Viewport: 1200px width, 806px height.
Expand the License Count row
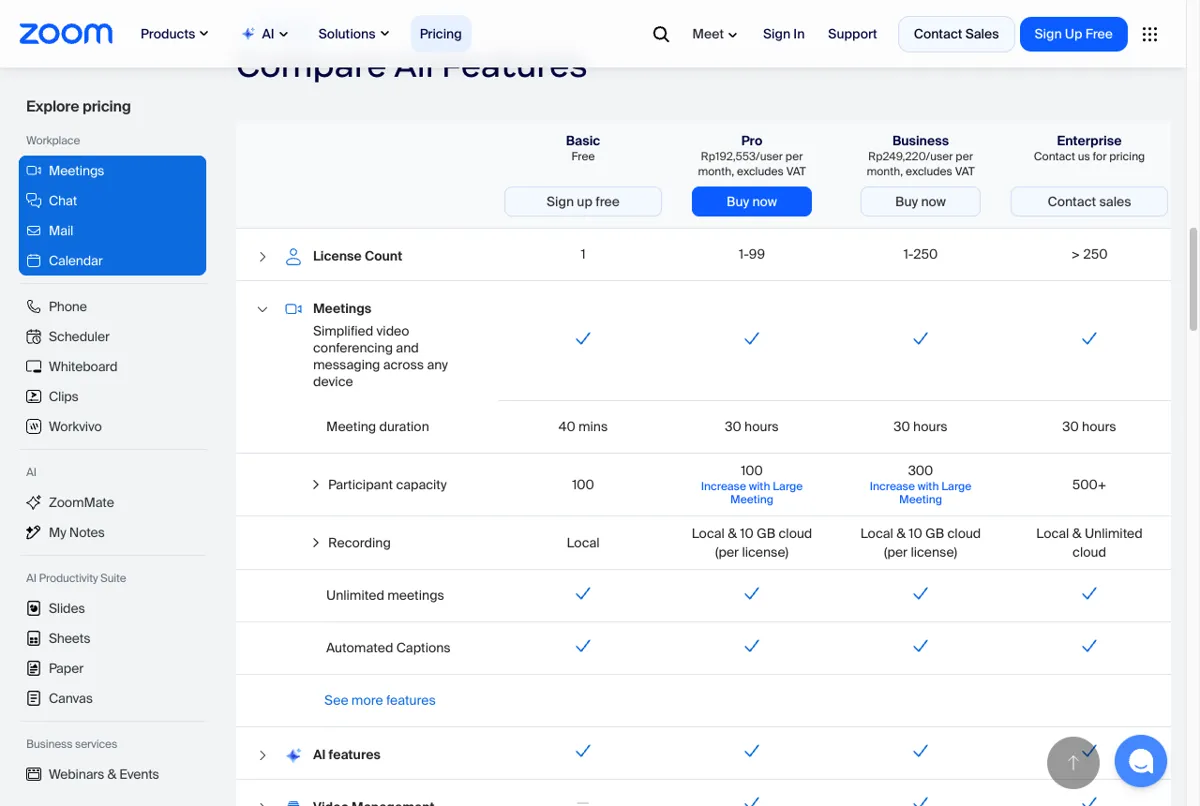pyautogui.click(x=262, y=256)
